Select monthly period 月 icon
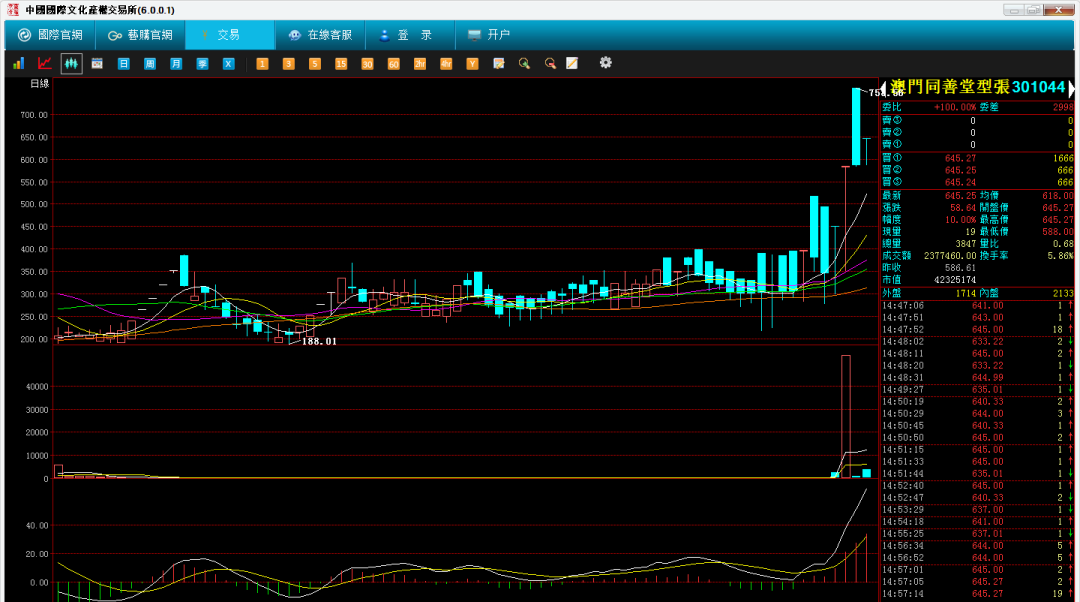1080x602 pixels. (x=176, y=63)
